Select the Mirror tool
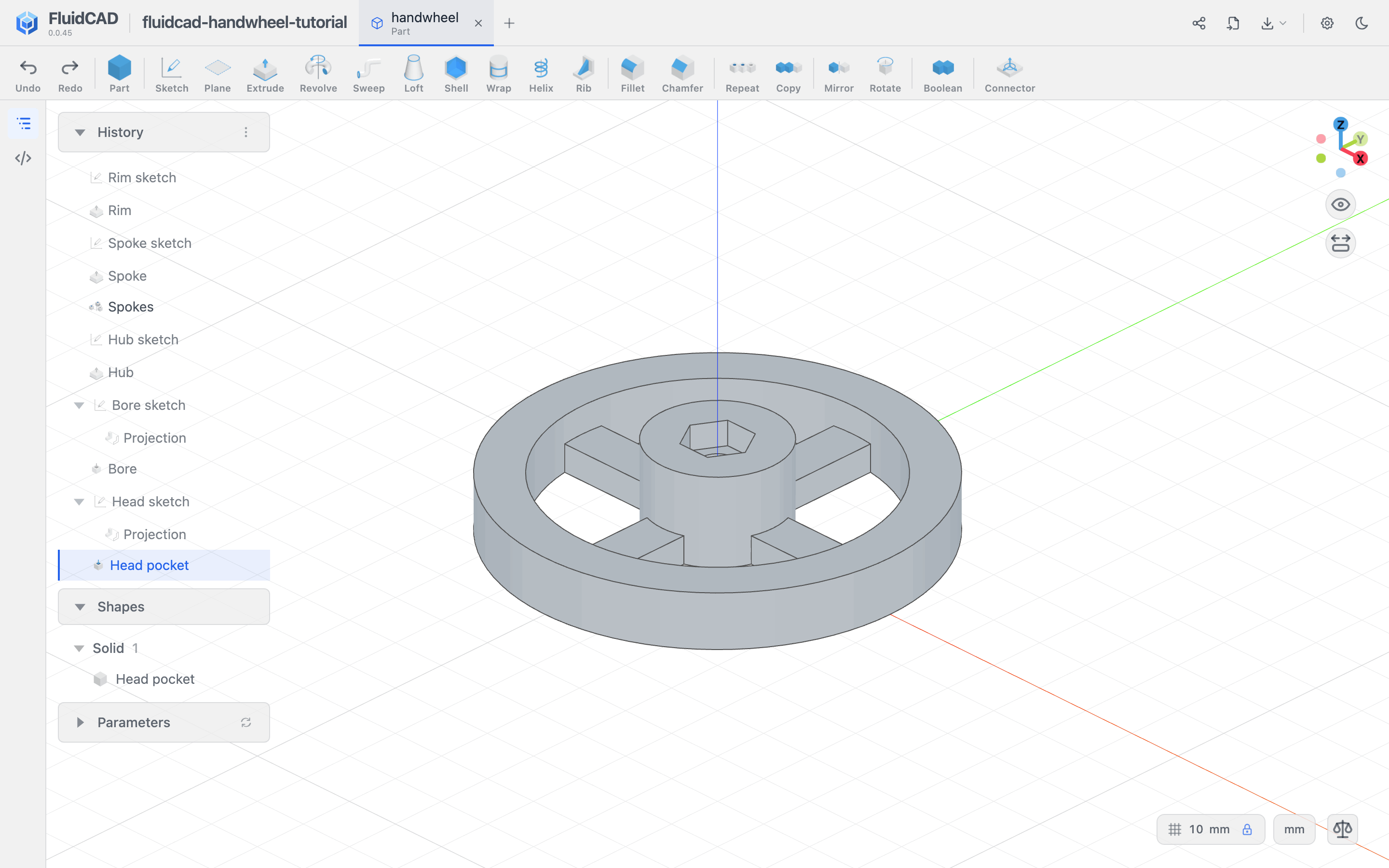Image resolution: width=1389 pixels, height=868 pixels. point(839,74)
